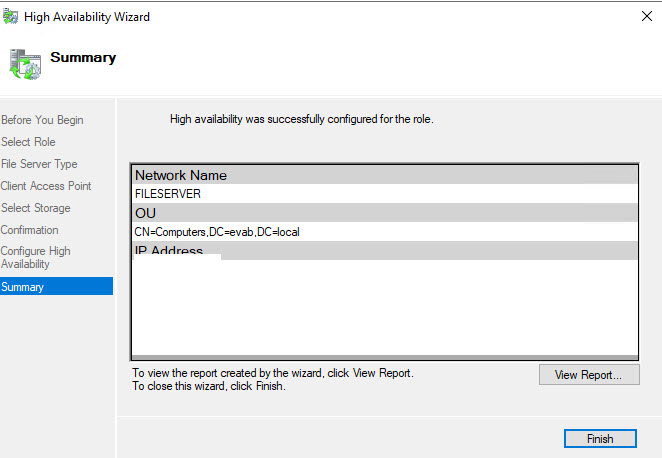Click the Configure High Availability step
This screenshot has height=458, width=662.
click(36, 258)
